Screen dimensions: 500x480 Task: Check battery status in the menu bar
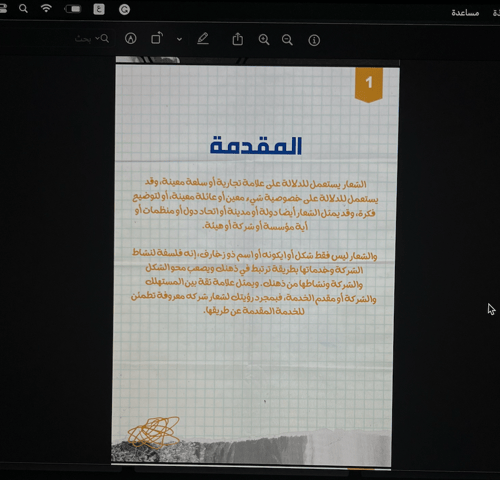[x=73, y=9]
